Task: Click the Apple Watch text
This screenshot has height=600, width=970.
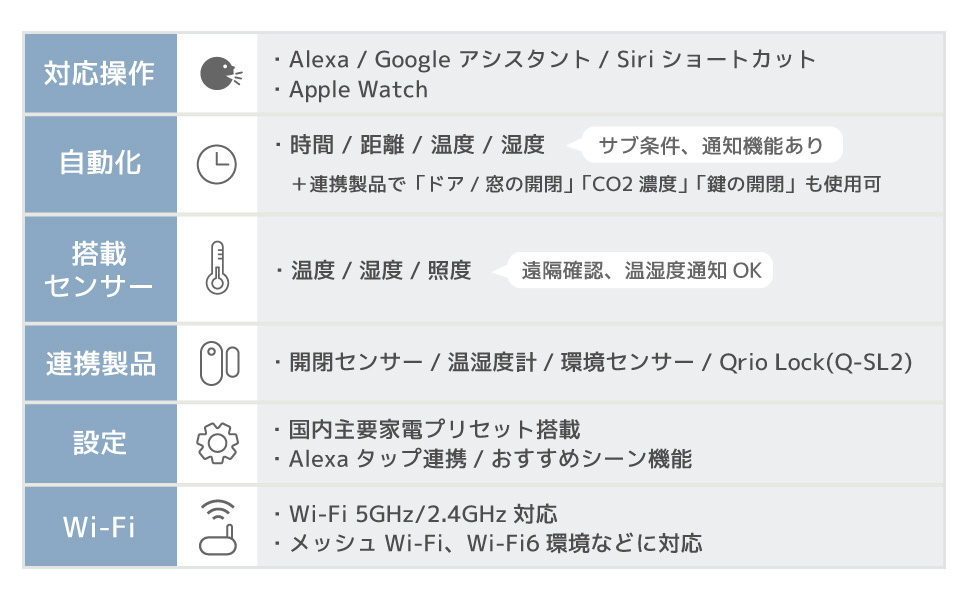Action: coord(358,90)
